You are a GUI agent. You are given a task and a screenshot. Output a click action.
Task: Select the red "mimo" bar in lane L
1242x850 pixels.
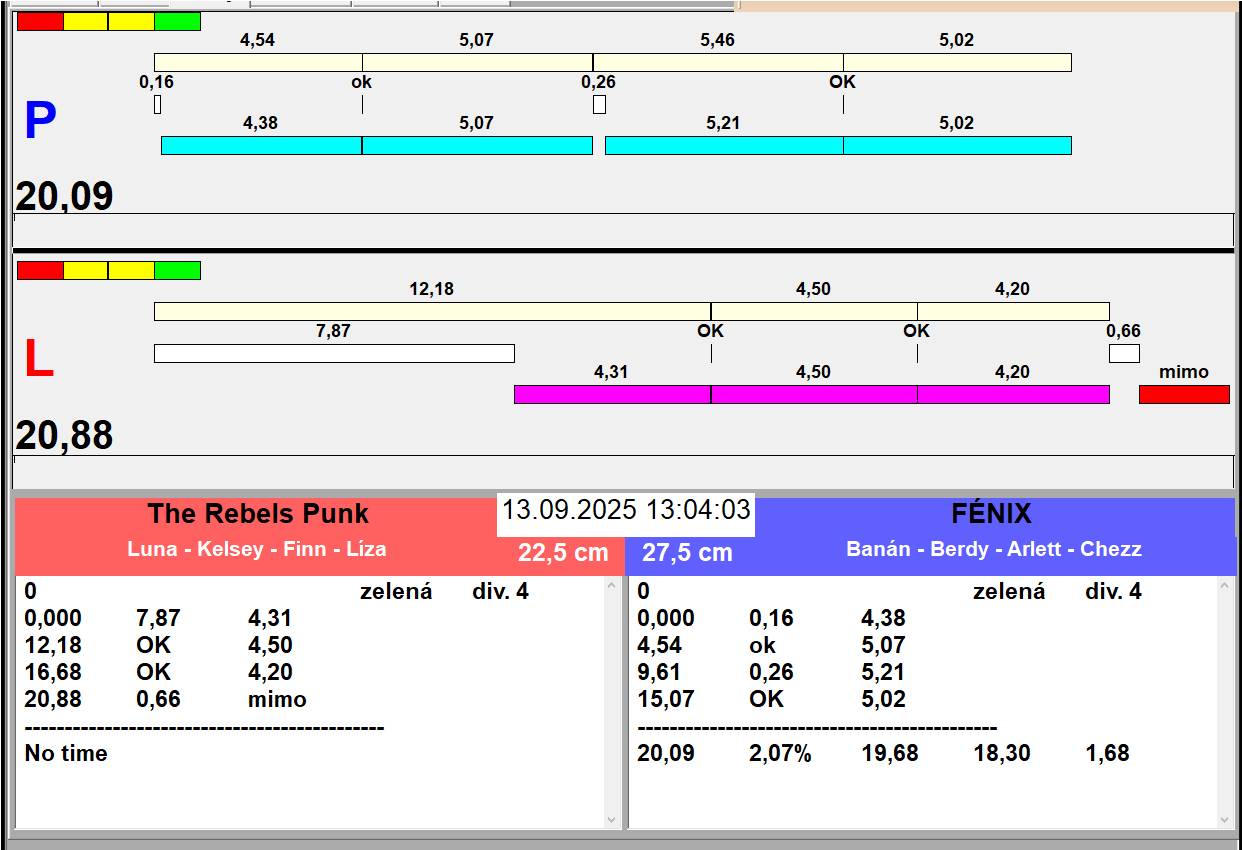pyautogui.click(x=1184, y=395)
